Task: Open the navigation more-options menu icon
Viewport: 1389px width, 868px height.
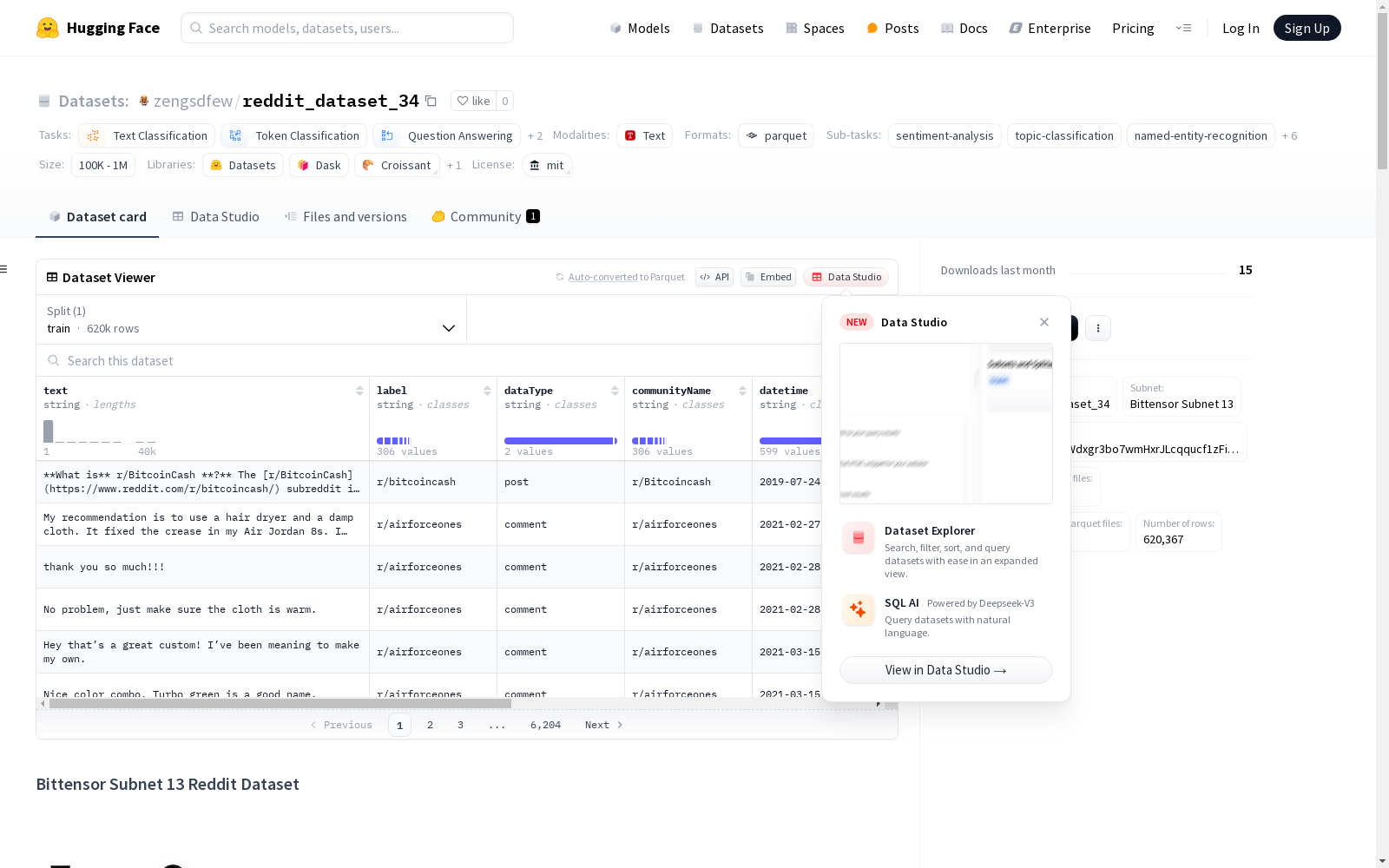Action: click(1183, 28)
